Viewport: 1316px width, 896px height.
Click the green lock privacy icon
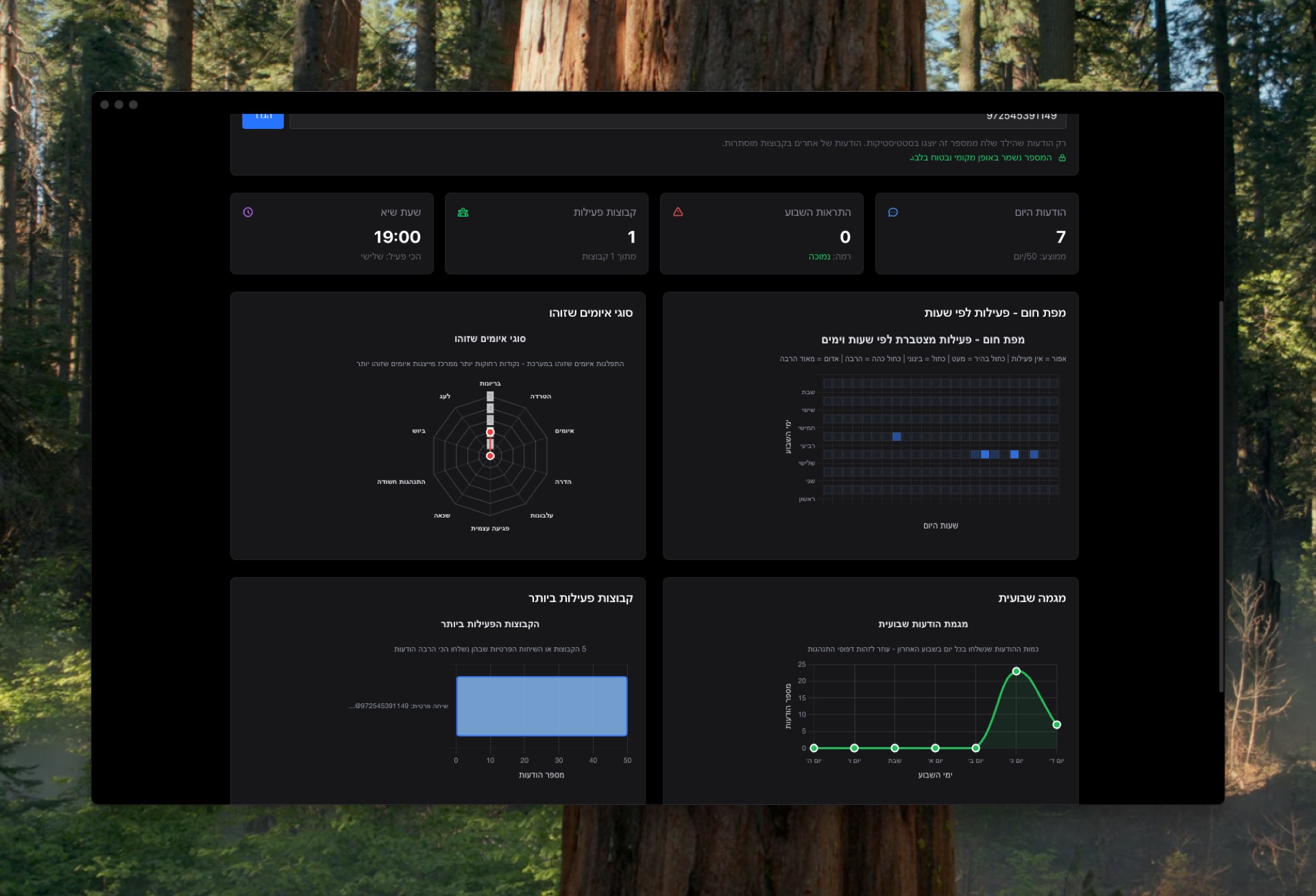point(1062,158)
